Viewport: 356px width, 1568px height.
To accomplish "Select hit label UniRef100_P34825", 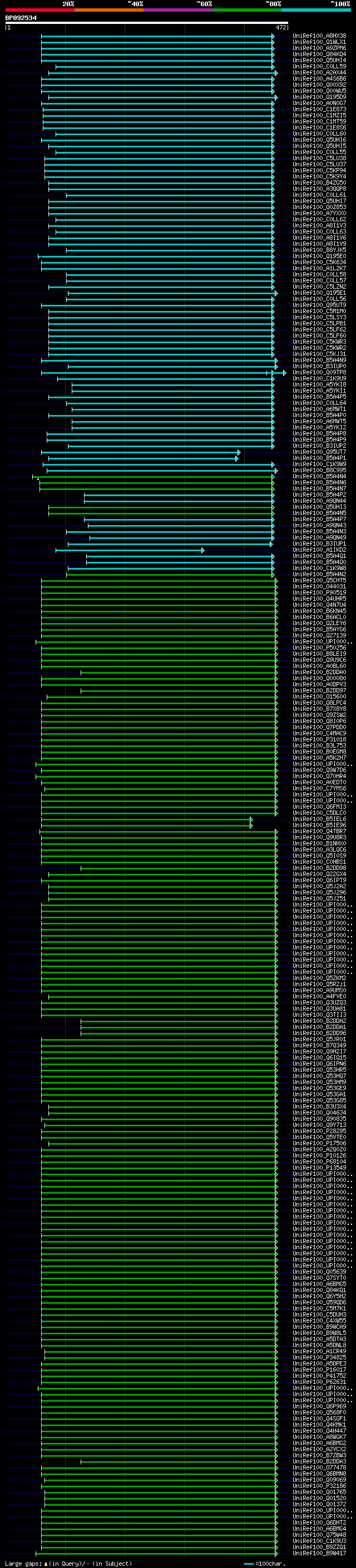I will [x=319, y=1357].
